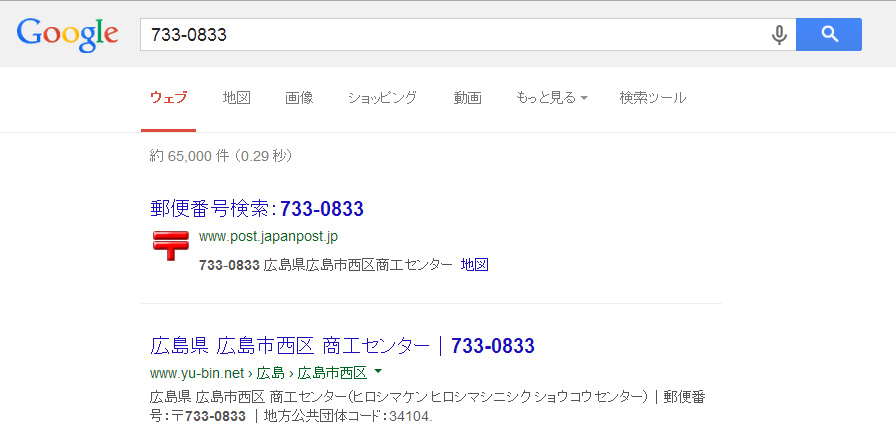Click the blue magnifier search button

(829, 34)
